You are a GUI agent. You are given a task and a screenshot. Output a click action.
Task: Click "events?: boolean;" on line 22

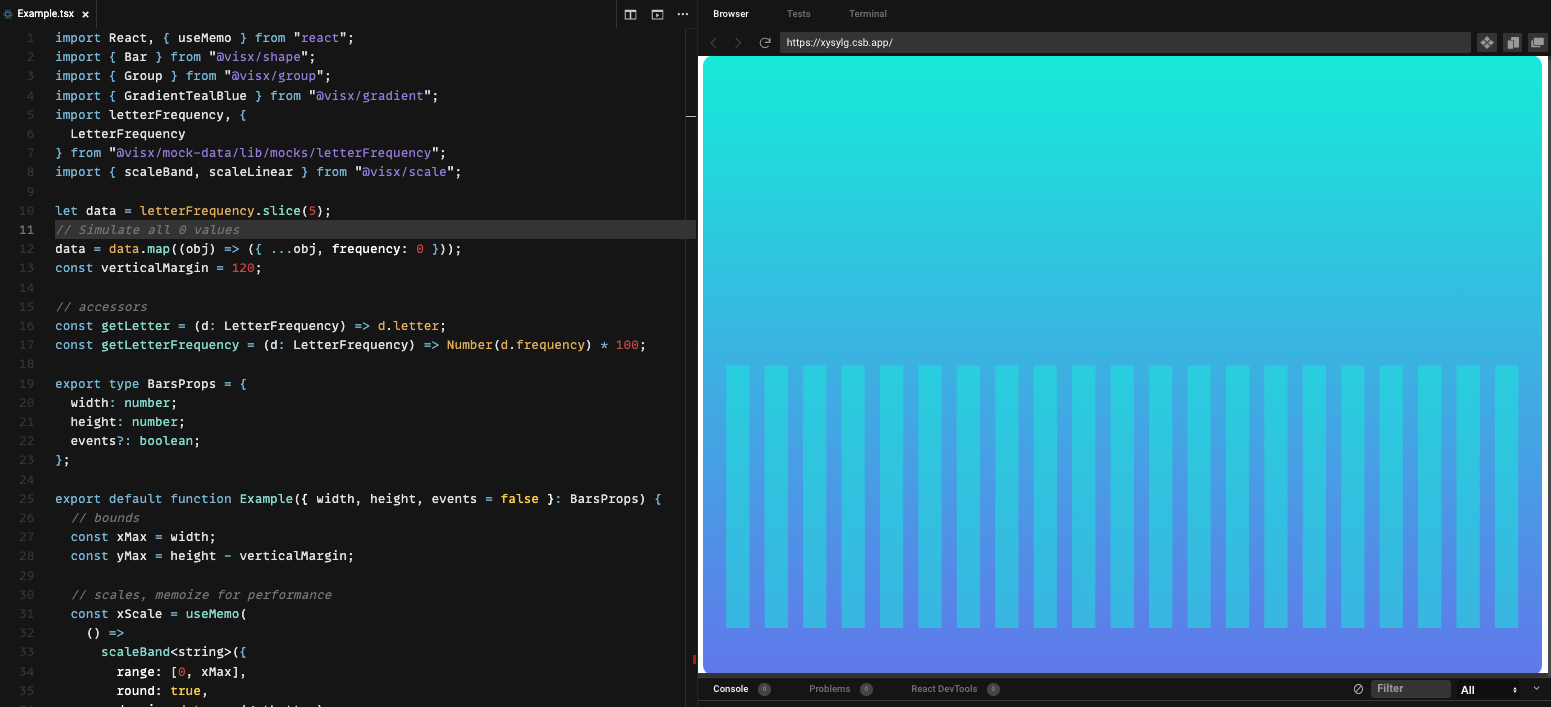tap(135, 441)
